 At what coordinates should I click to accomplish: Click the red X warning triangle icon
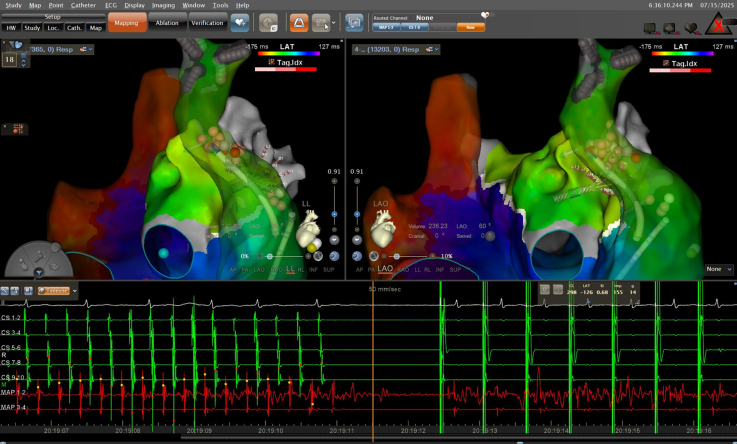pos(718,24)
